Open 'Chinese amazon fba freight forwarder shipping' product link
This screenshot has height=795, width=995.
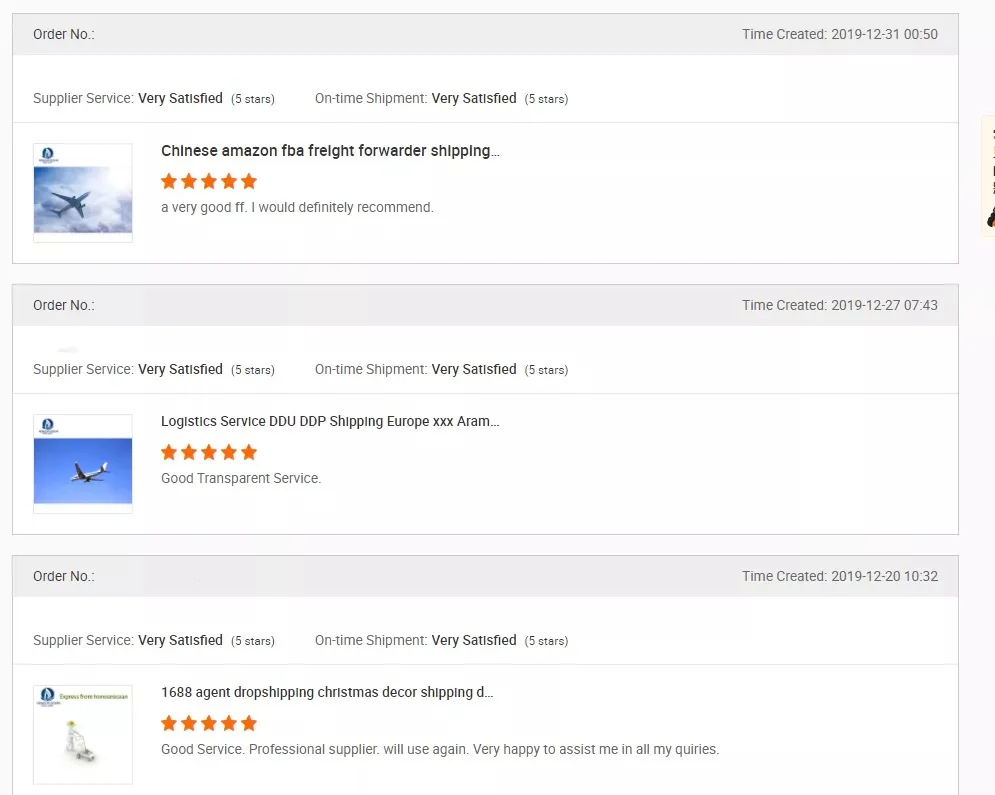click(330, 151)
